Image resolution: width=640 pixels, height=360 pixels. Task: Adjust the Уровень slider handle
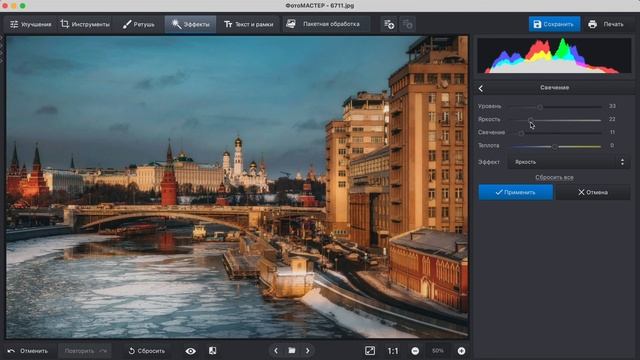540,107
